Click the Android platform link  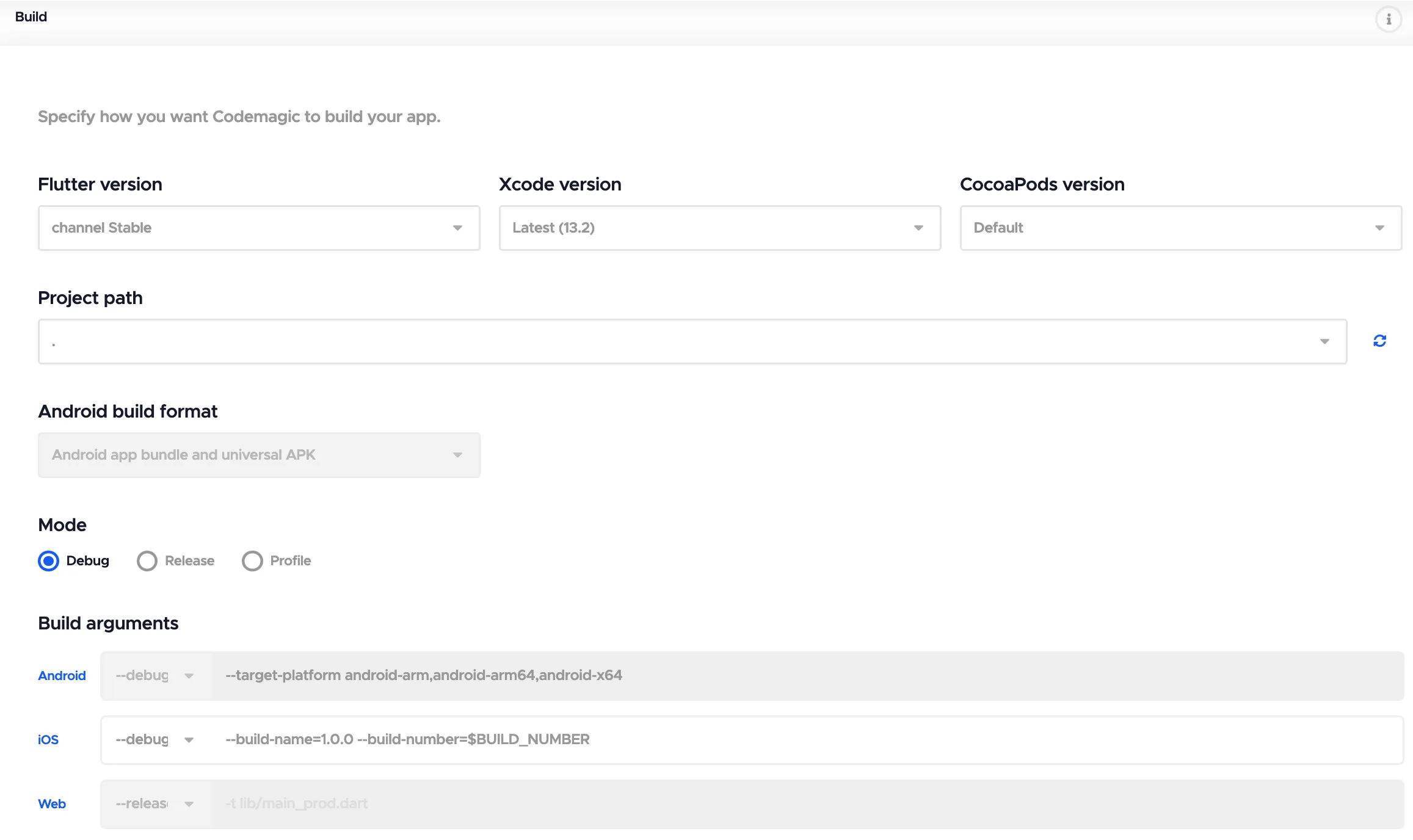click(x=62, y=675)
